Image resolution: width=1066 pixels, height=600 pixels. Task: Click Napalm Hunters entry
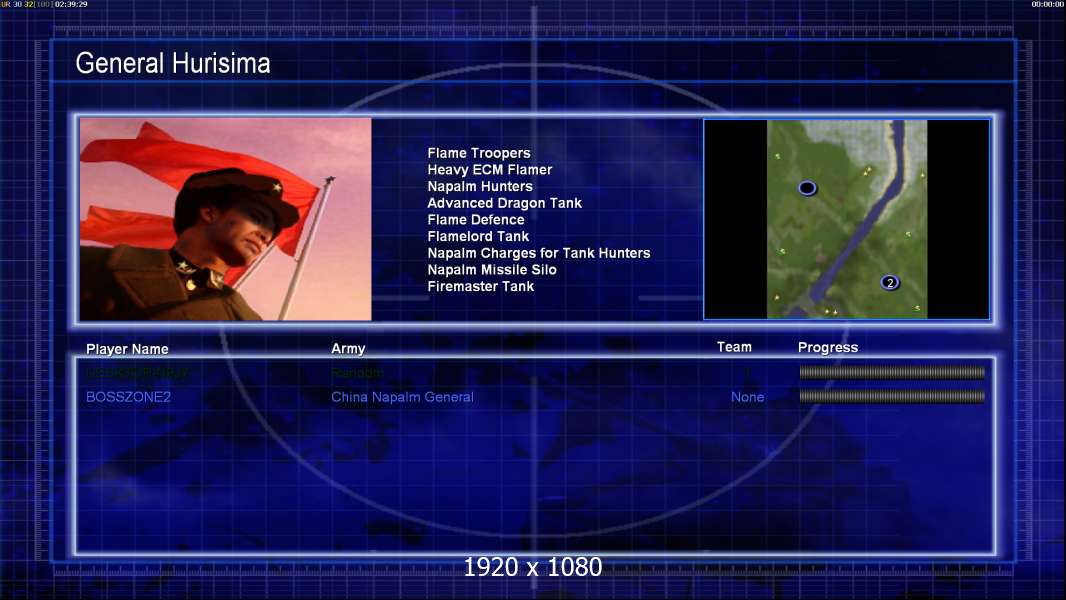click(x=480, y=186)
